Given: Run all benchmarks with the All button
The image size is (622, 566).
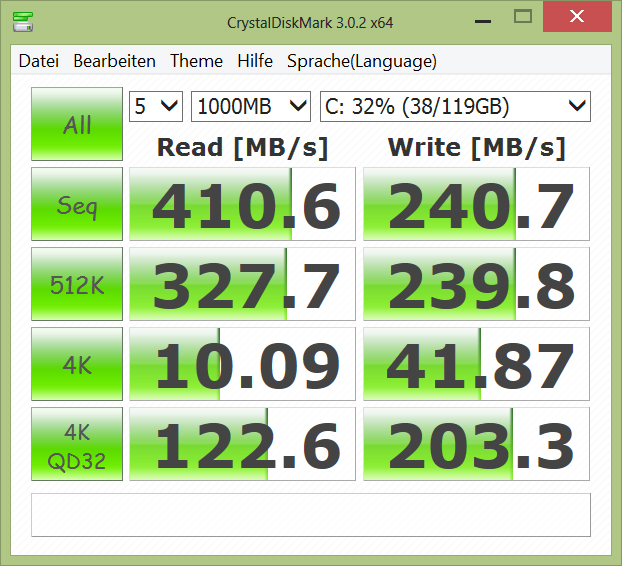Looking at the screenshot, I should [x=77, y=124].
